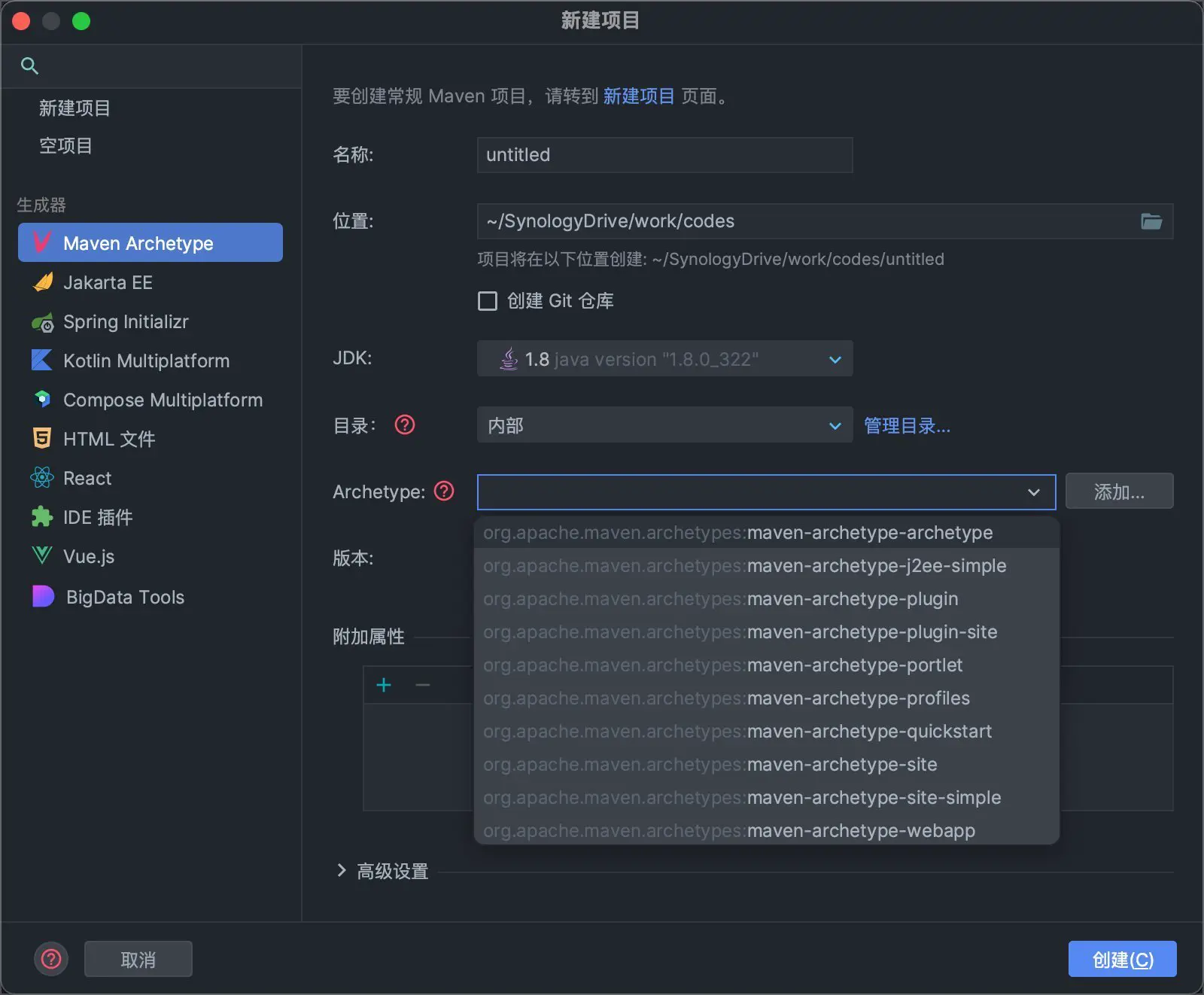Click the help icon beside Archetype label
This screenshot has width=1204, height=995.
point(445,491)
